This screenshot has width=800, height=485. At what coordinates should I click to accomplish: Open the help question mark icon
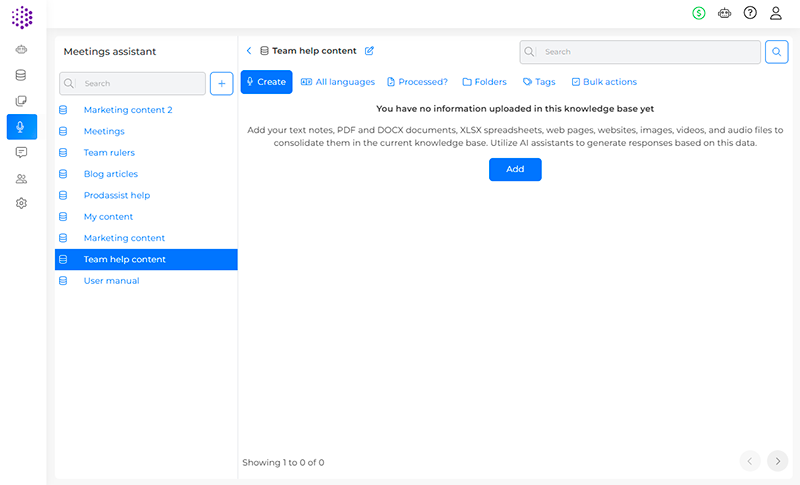click(x=750, y=13)
